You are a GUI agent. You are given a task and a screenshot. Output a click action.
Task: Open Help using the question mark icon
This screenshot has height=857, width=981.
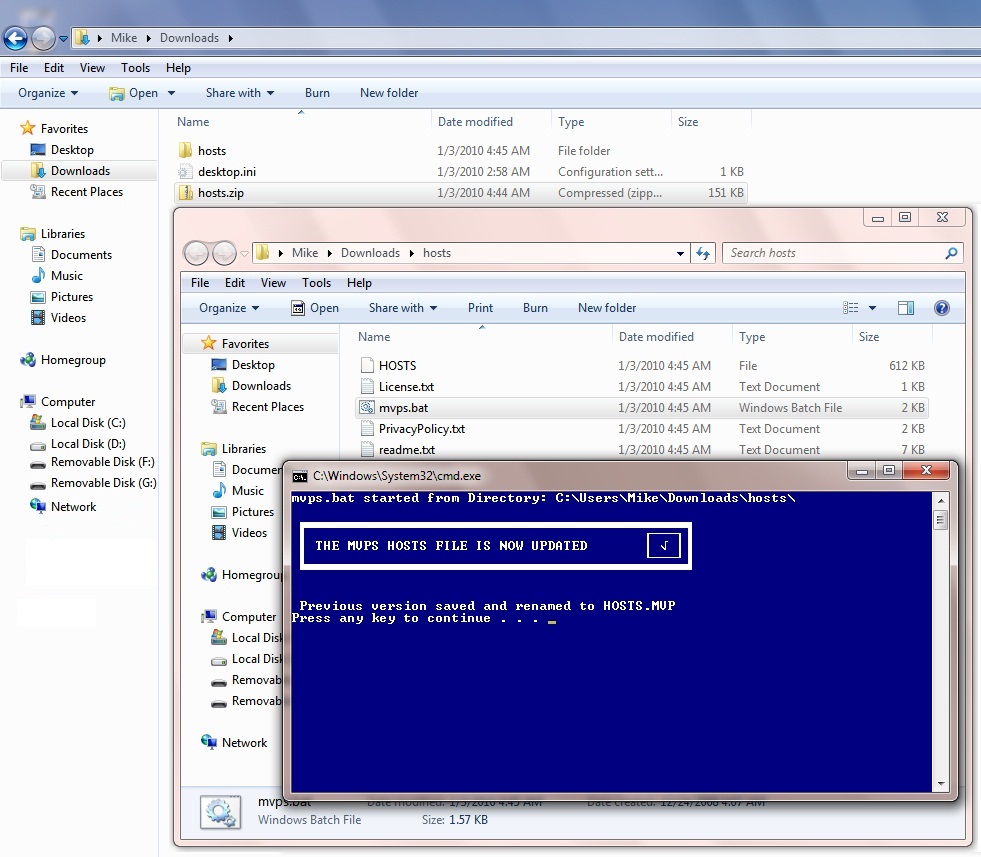pyautogui.click(x=941, y=307)
